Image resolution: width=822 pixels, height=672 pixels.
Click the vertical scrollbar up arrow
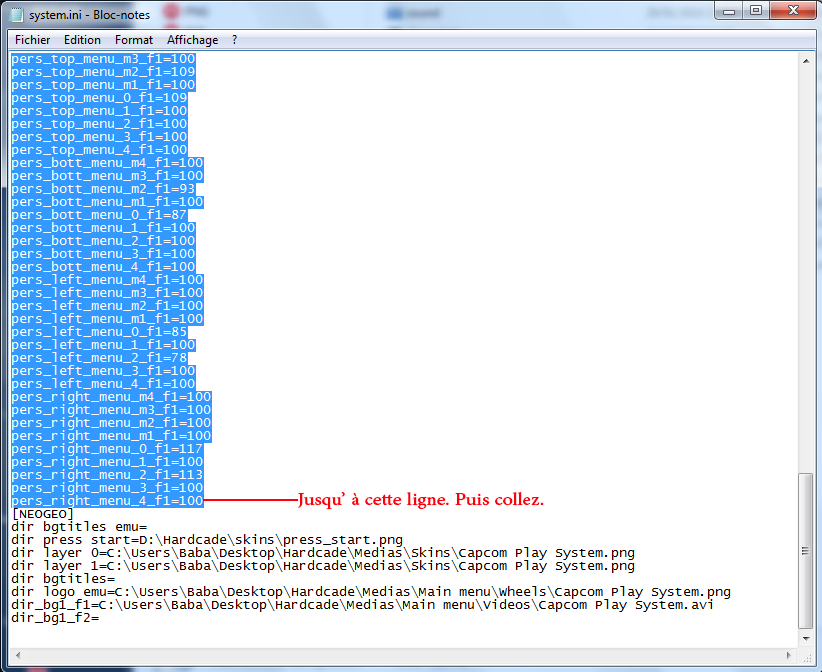[x=806, y=61]
